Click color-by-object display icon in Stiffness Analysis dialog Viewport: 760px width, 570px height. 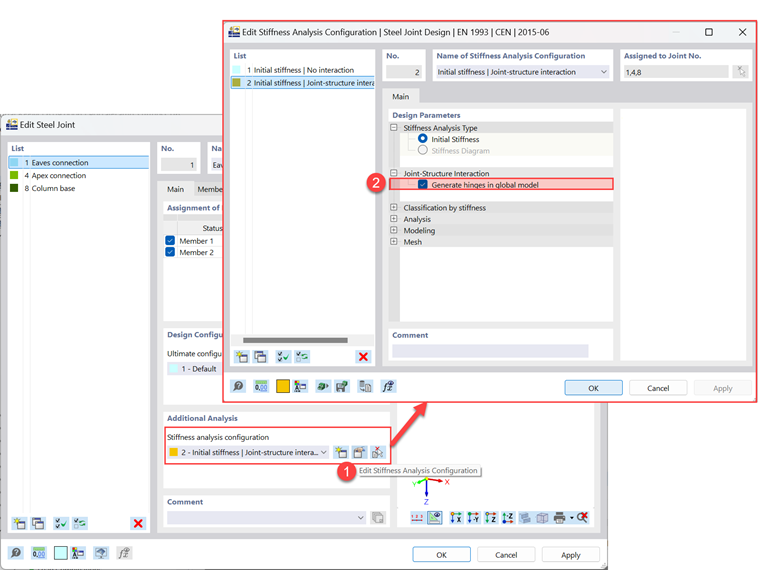click(301, 386)
